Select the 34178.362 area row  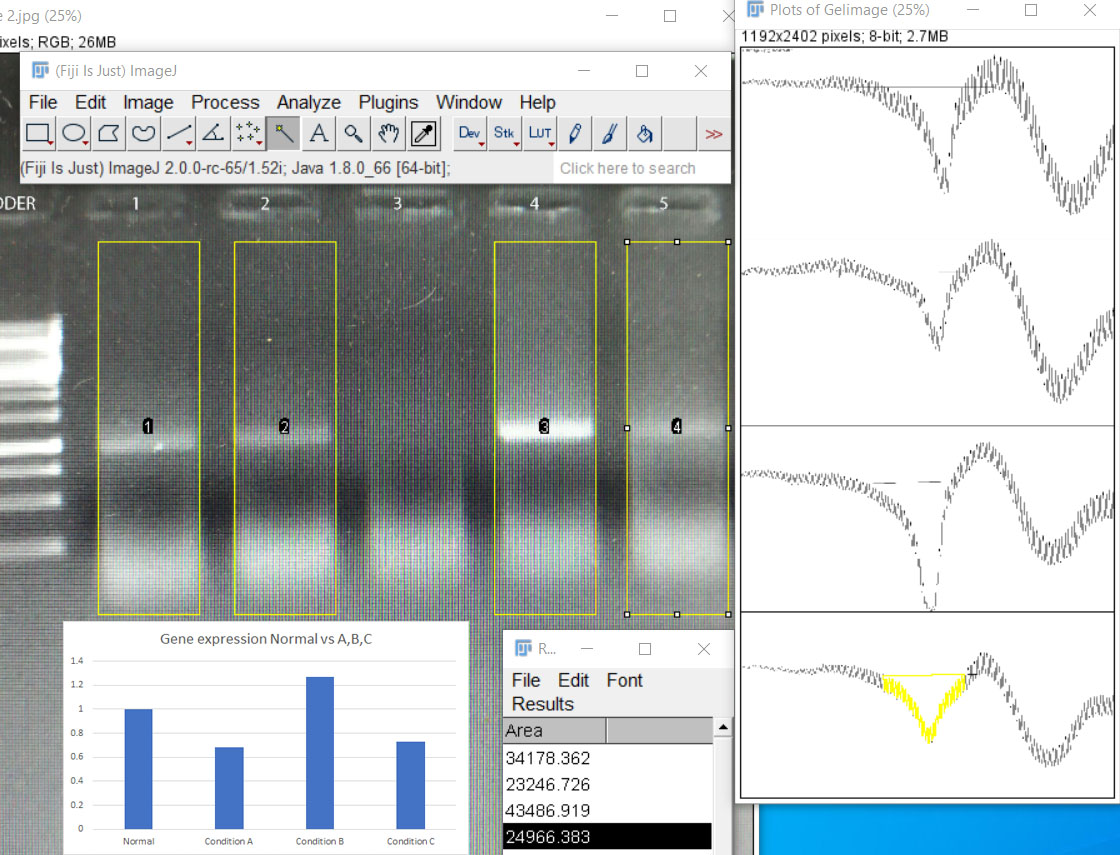[608, 758]
